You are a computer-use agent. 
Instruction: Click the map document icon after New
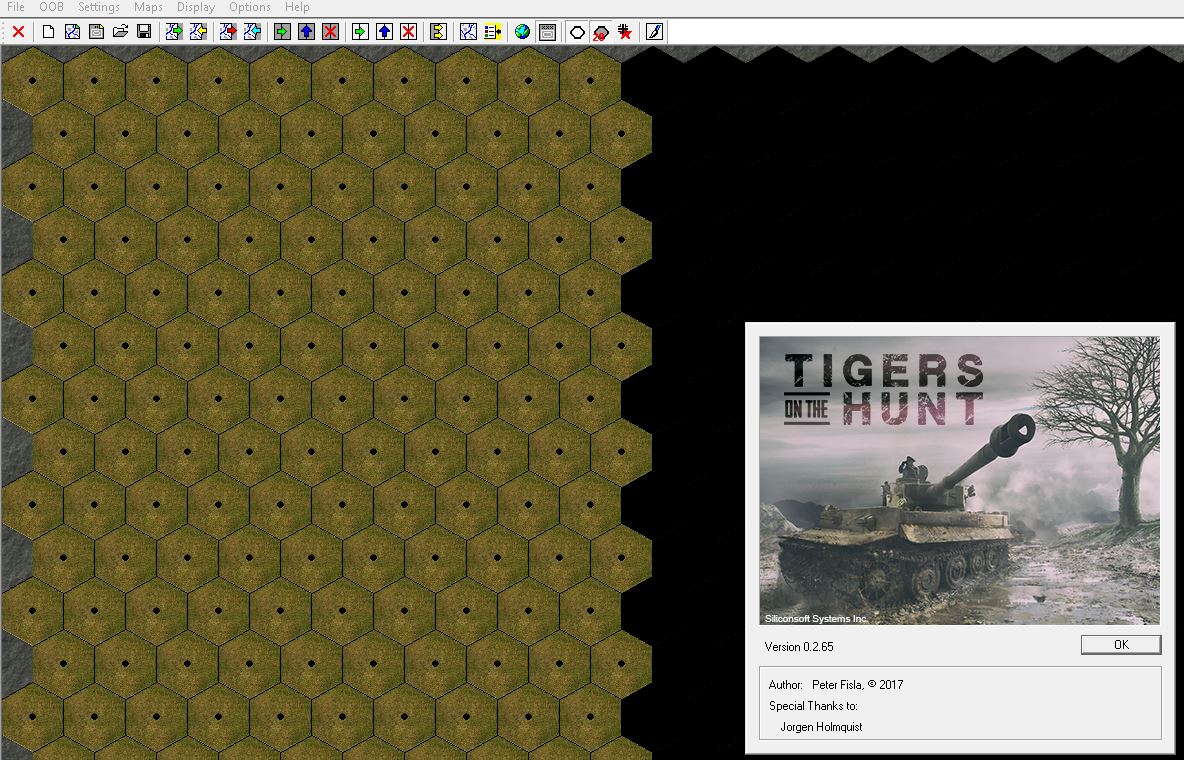(x=72, y=32)
